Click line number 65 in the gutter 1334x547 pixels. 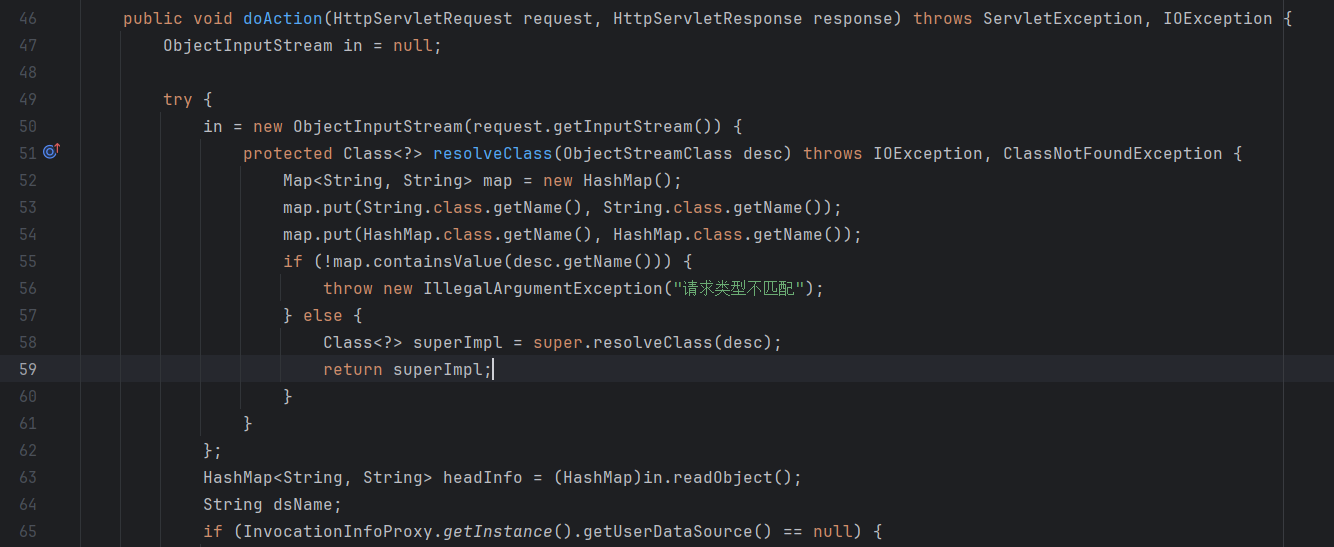(x=28, y=532)
